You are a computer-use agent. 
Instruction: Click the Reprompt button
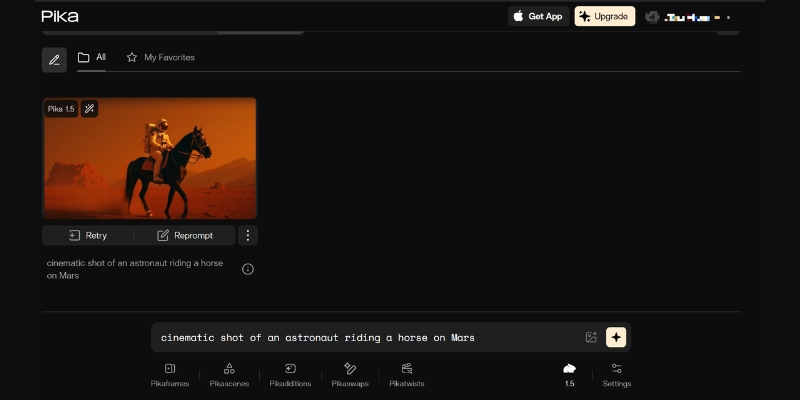(x=185, y=235)
